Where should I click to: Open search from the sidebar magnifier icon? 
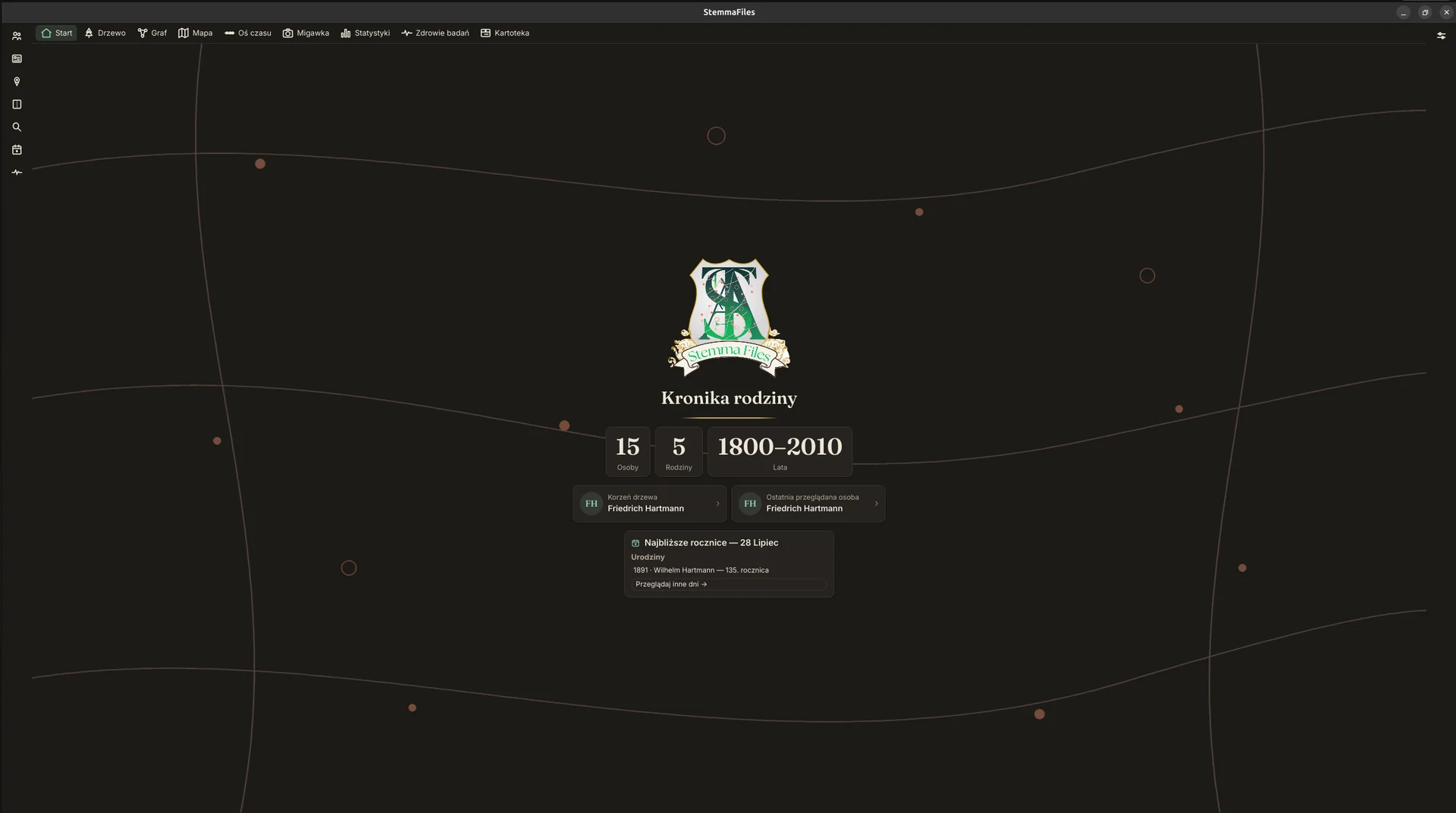17,127
